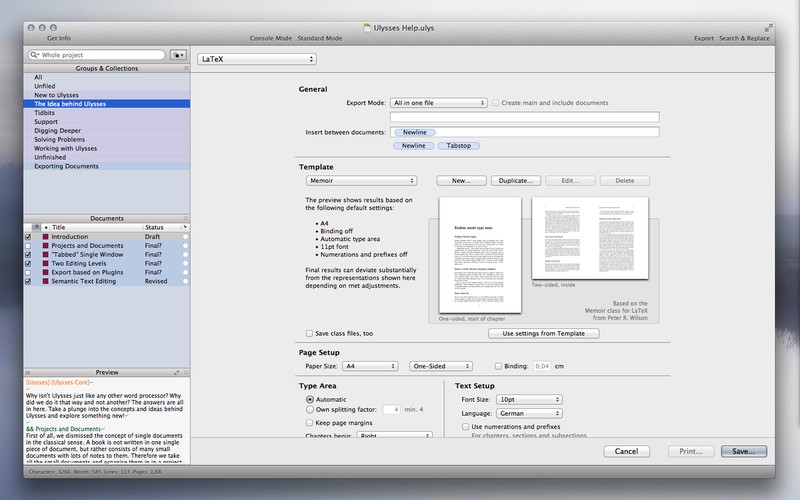Open the Export Mode dropdown
This screenshot has width=800, height=500.
pyautogui.click(x=439, y=102)
